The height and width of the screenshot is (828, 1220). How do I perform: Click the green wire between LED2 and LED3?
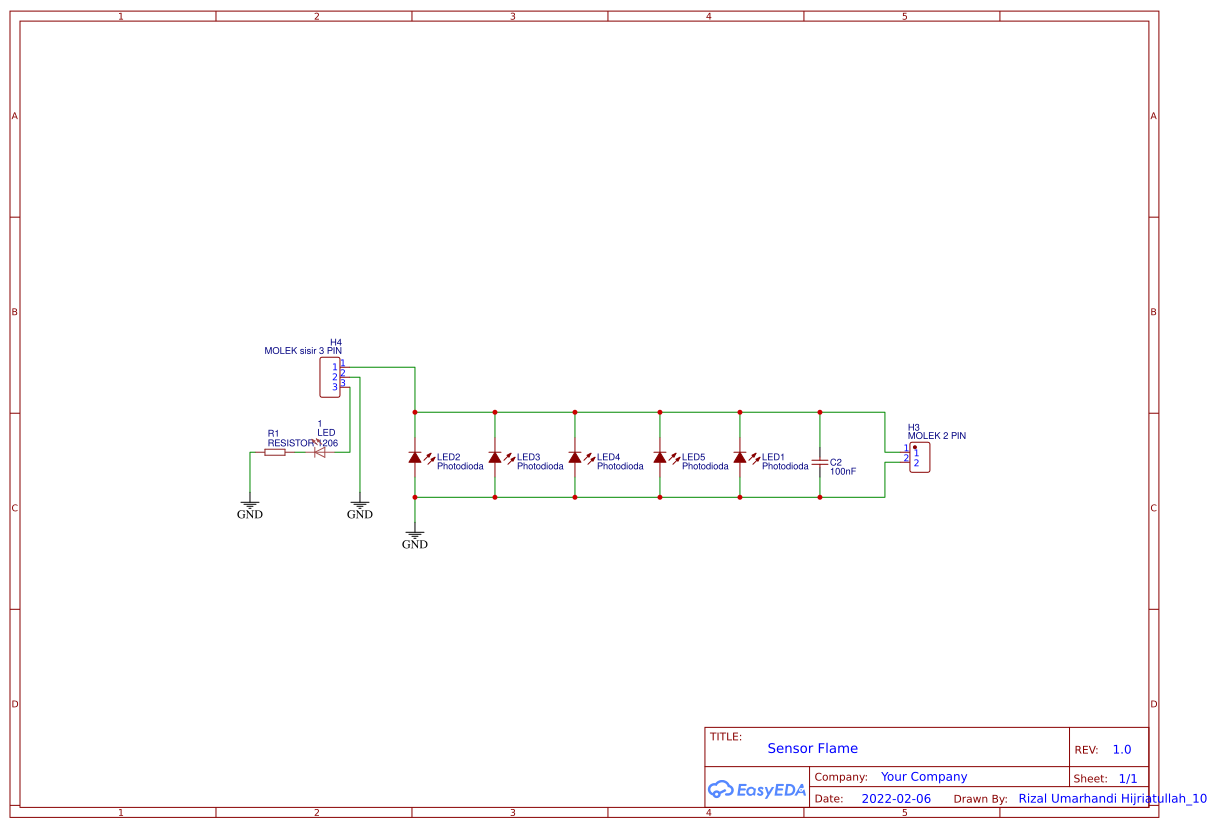(x=455, y=412)
